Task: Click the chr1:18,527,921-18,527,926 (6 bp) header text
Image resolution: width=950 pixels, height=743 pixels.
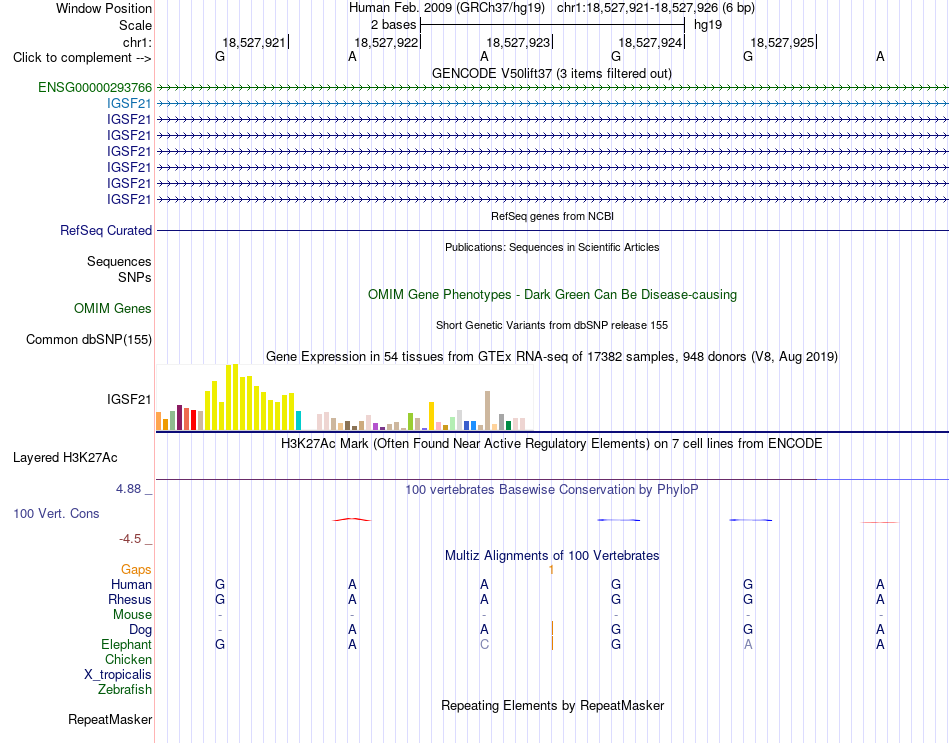Action: coord(656,8)
